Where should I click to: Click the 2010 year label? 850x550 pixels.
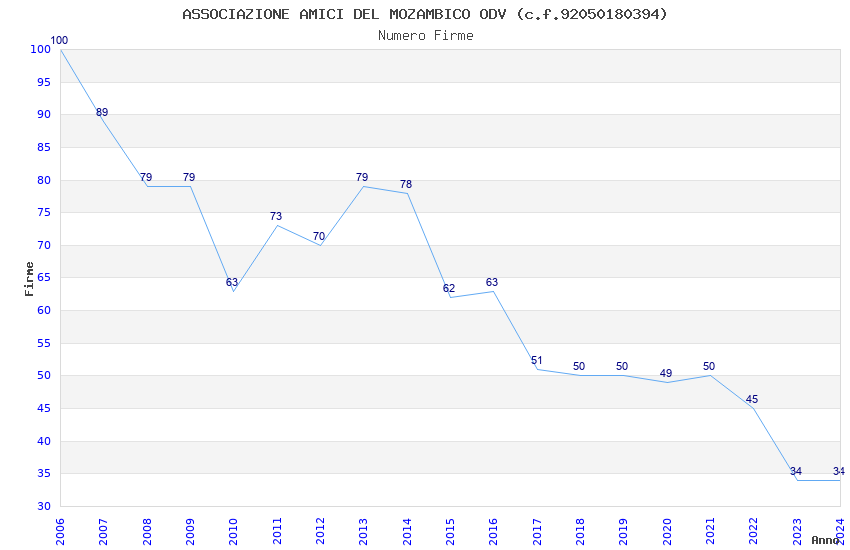pyautogui.click(x=234, y=532)
